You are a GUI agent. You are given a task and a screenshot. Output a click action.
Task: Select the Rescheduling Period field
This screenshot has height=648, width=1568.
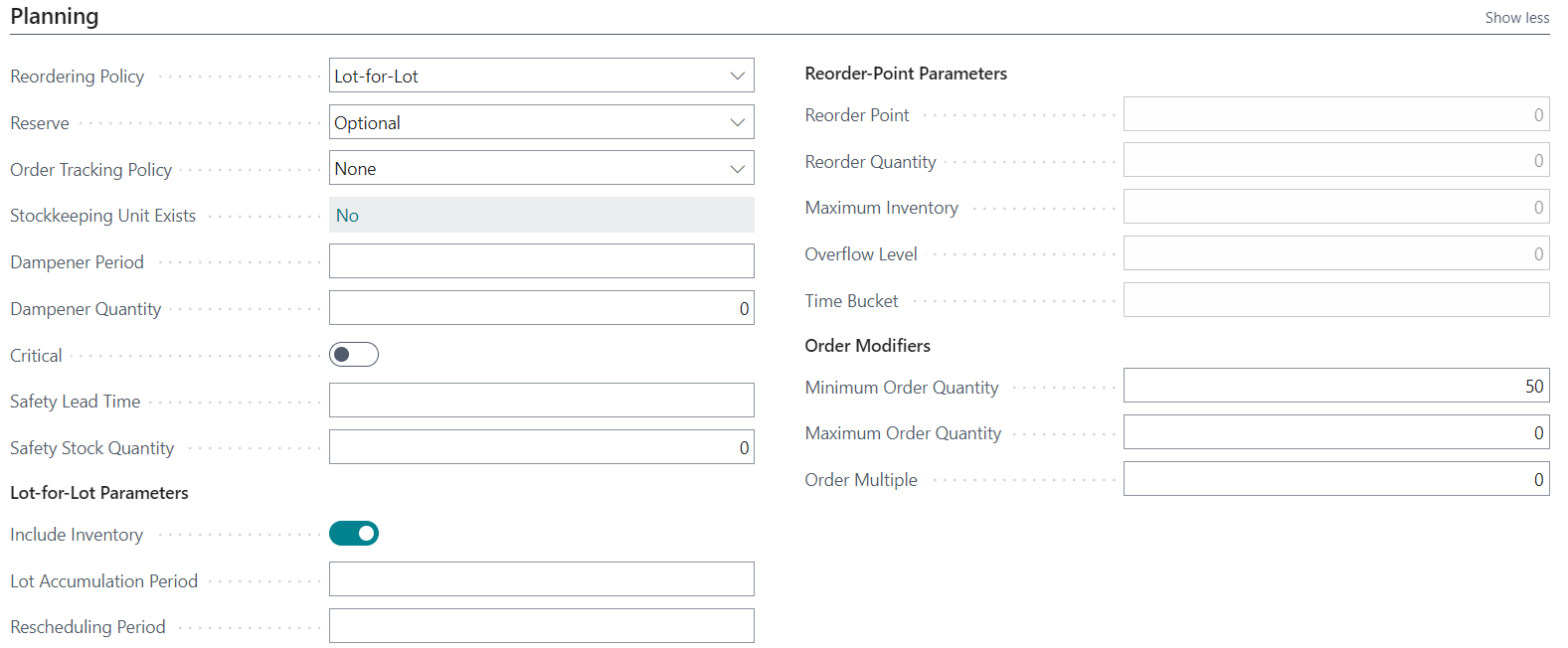[x=540, y=626]
